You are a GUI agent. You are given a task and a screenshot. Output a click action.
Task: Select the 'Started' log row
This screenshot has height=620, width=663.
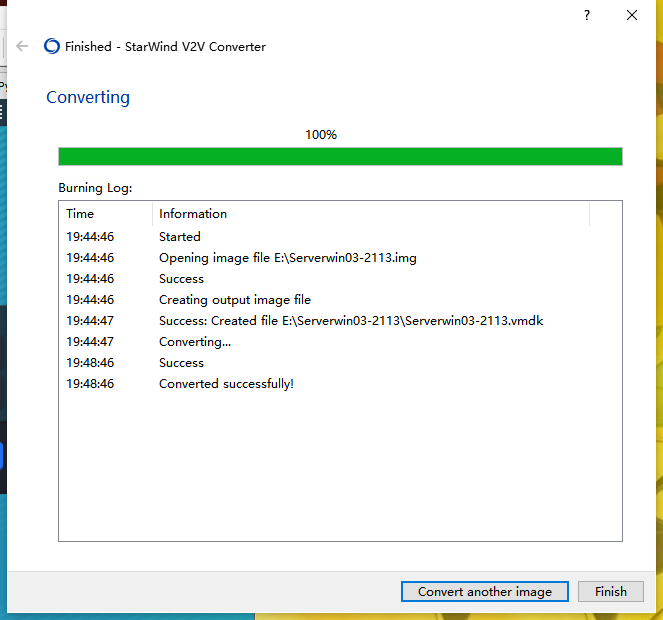pyautogui.click(x=340, y=237)
